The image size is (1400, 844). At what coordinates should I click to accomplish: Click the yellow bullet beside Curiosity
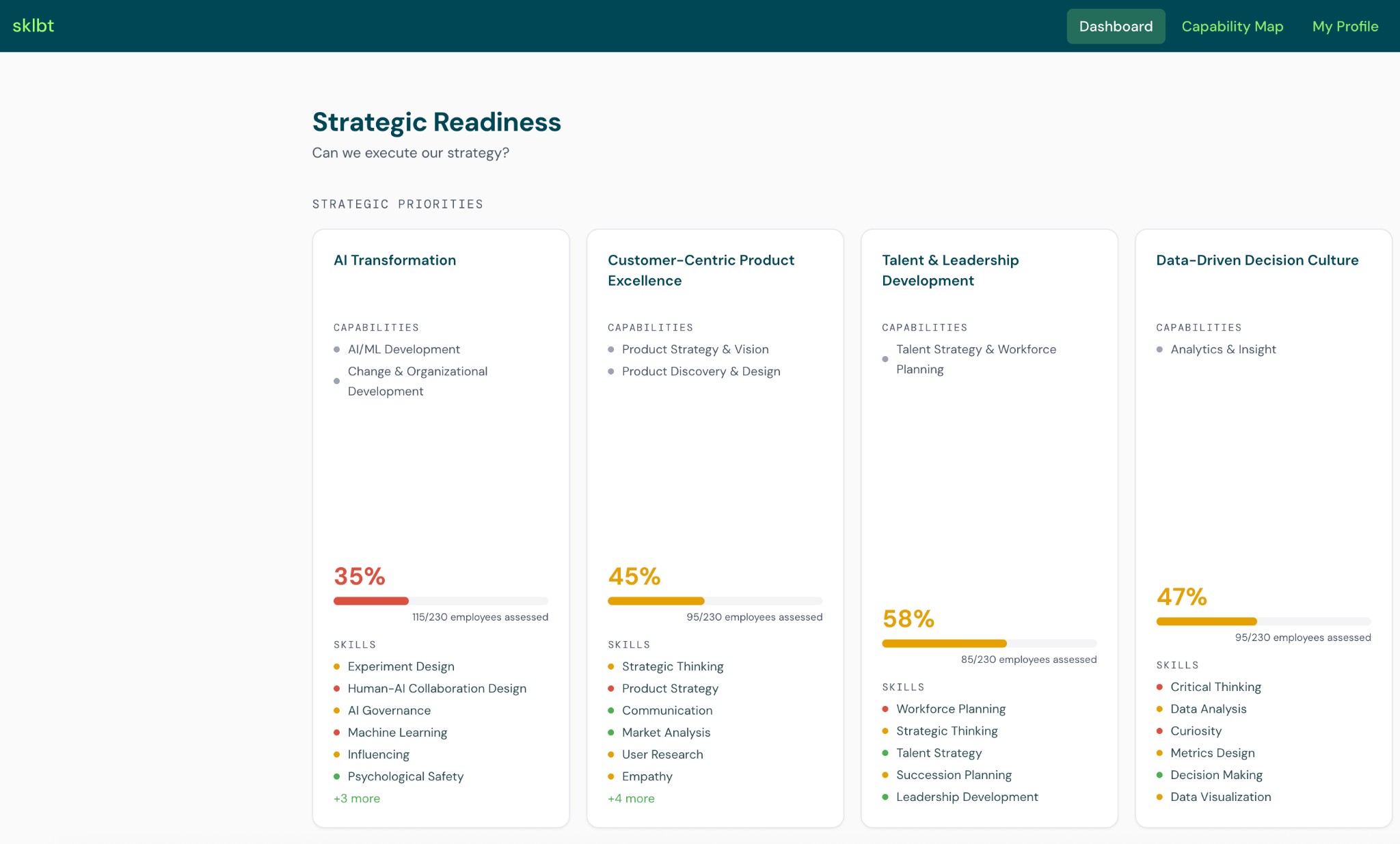tap(1160, 731)
